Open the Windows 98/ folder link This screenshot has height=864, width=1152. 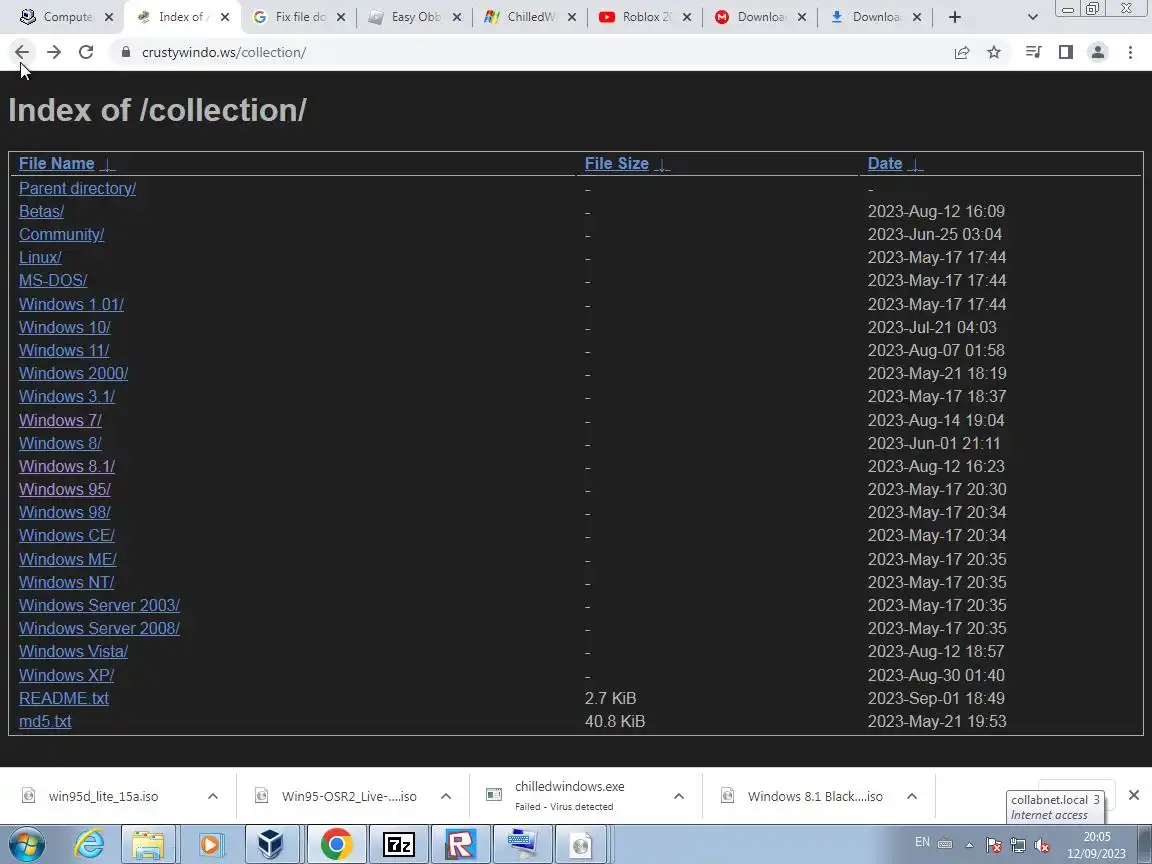[65, 513]
